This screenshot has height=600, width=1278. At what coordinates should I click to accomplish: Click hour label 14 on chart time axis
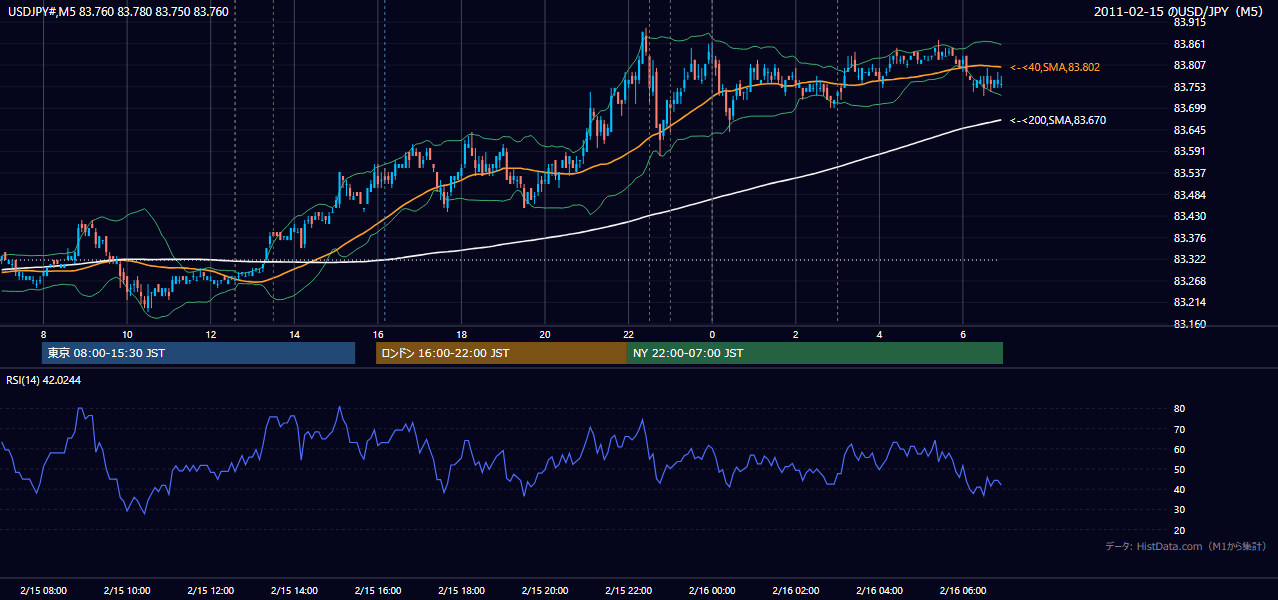point(295,334)
